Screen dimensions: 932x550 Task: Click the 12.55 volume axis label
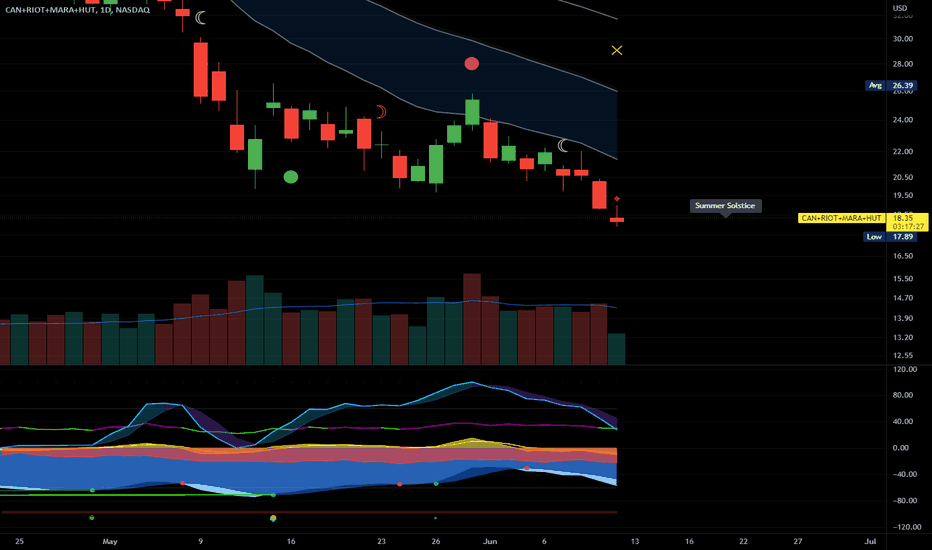click(902, 356)
